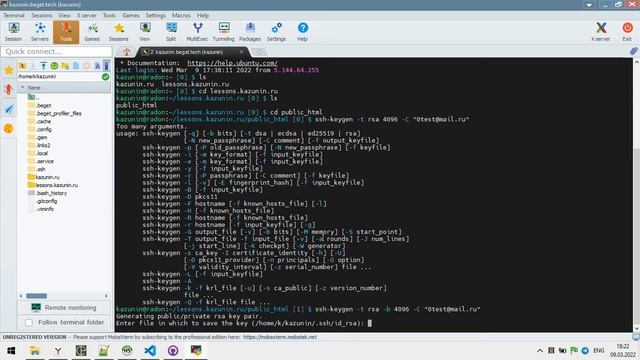Open the Tunneling tool
Screen dimensions: 640x360
(x=224, y=32)
